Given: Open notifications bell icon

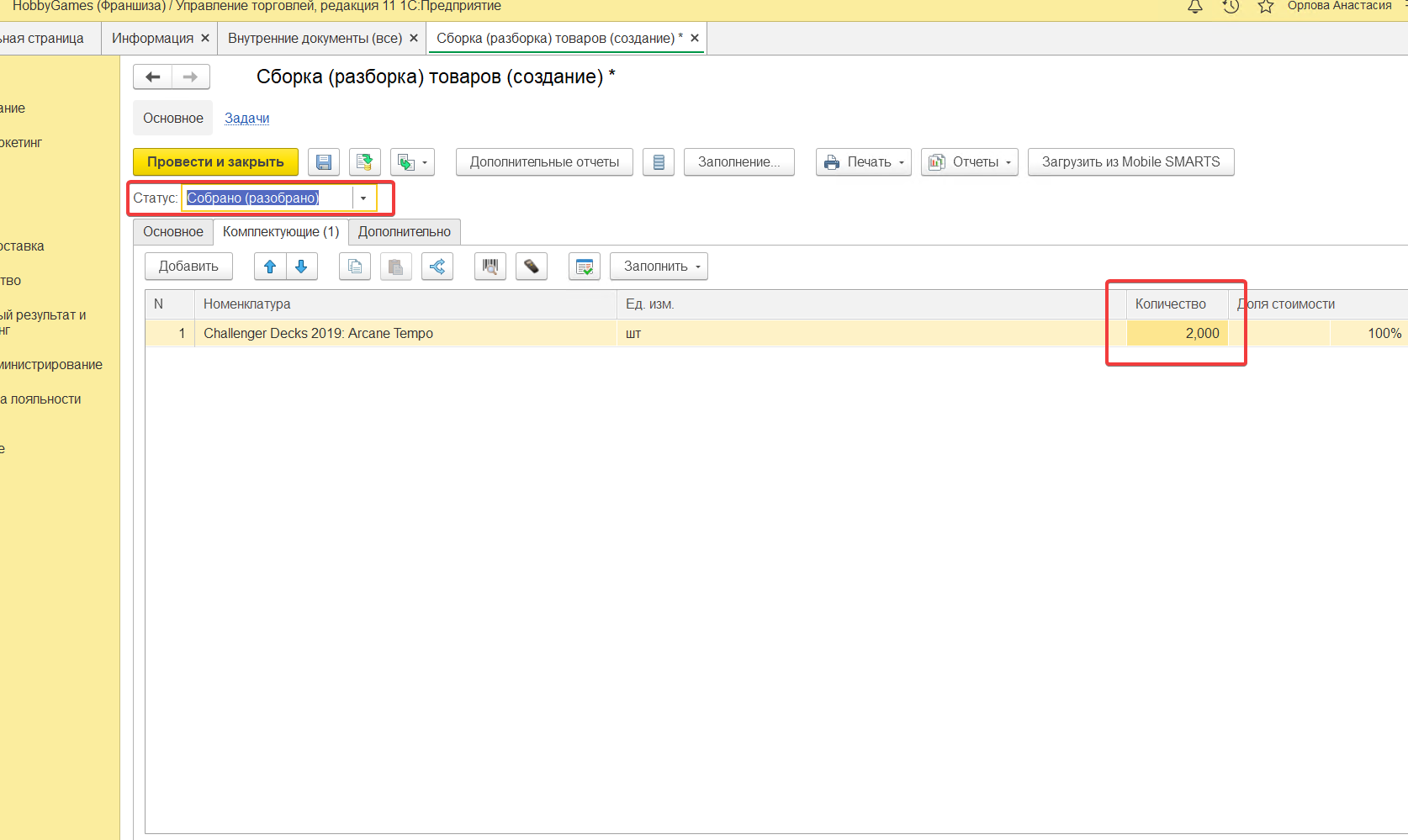Looking at the screenshot, I should point(1194,7).
